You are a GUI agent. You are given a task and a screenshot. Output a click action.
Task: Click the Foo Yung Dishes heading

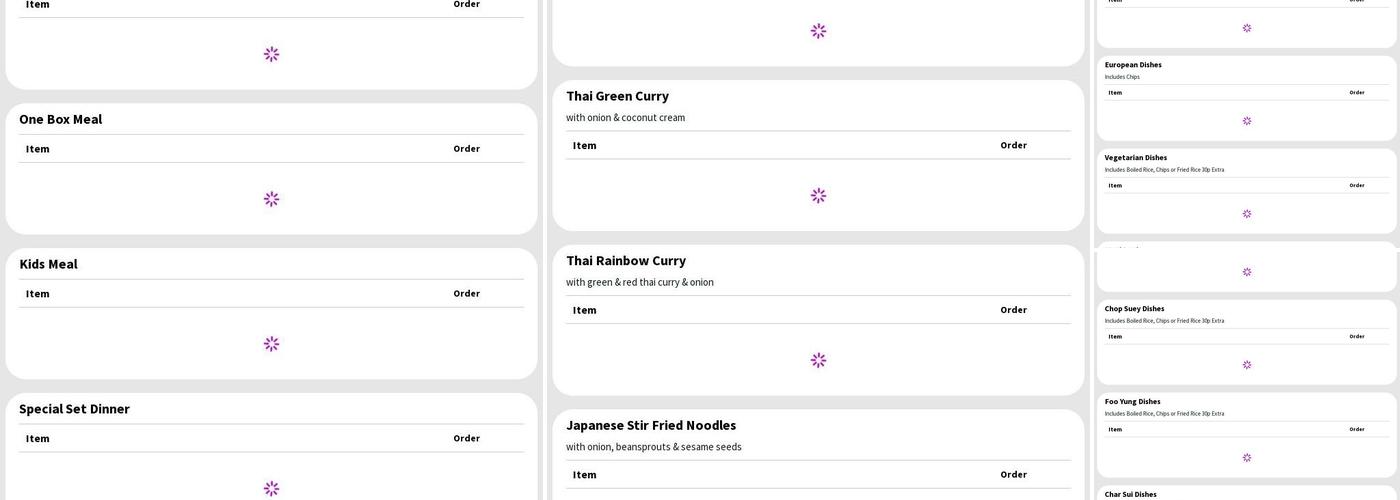[1132, 402]
